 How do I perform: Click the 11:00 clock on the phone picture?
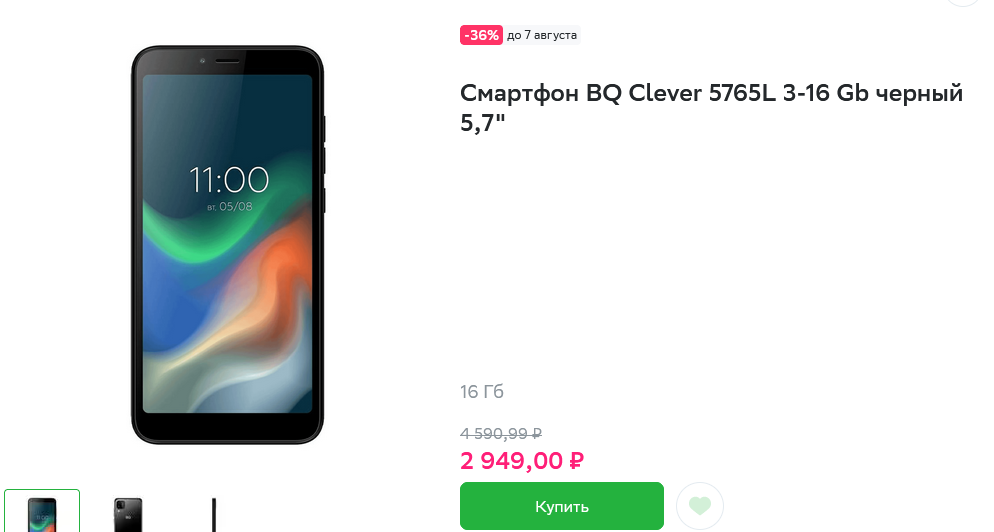229,180
